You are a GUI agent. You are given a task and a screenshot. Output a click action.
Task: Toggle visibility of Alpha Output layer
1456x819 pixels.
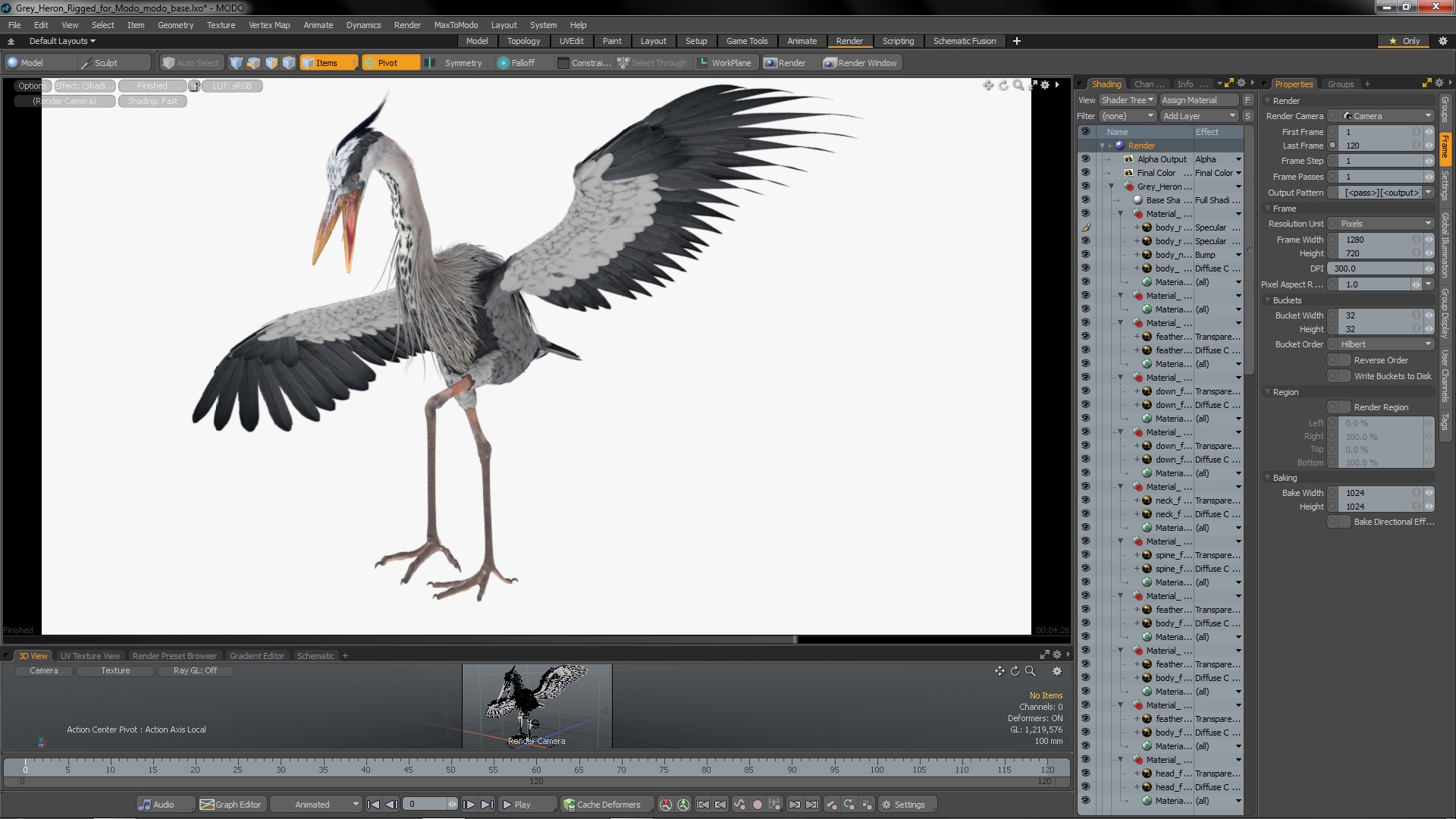click(1085, 159)
